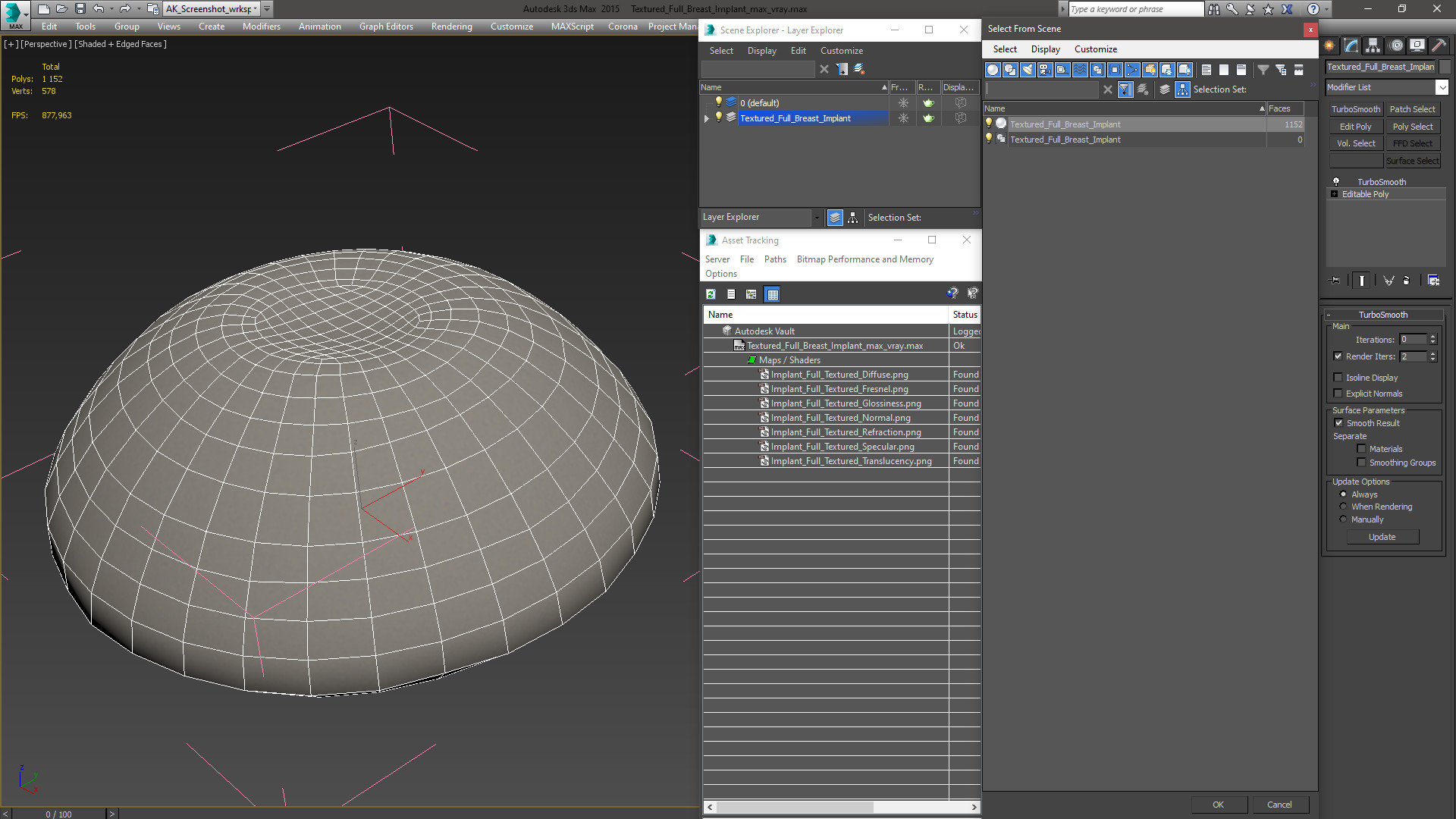Open Layer Explorer dropdown at bottom
Screen dimensions: 1456x819
(817, 218)
